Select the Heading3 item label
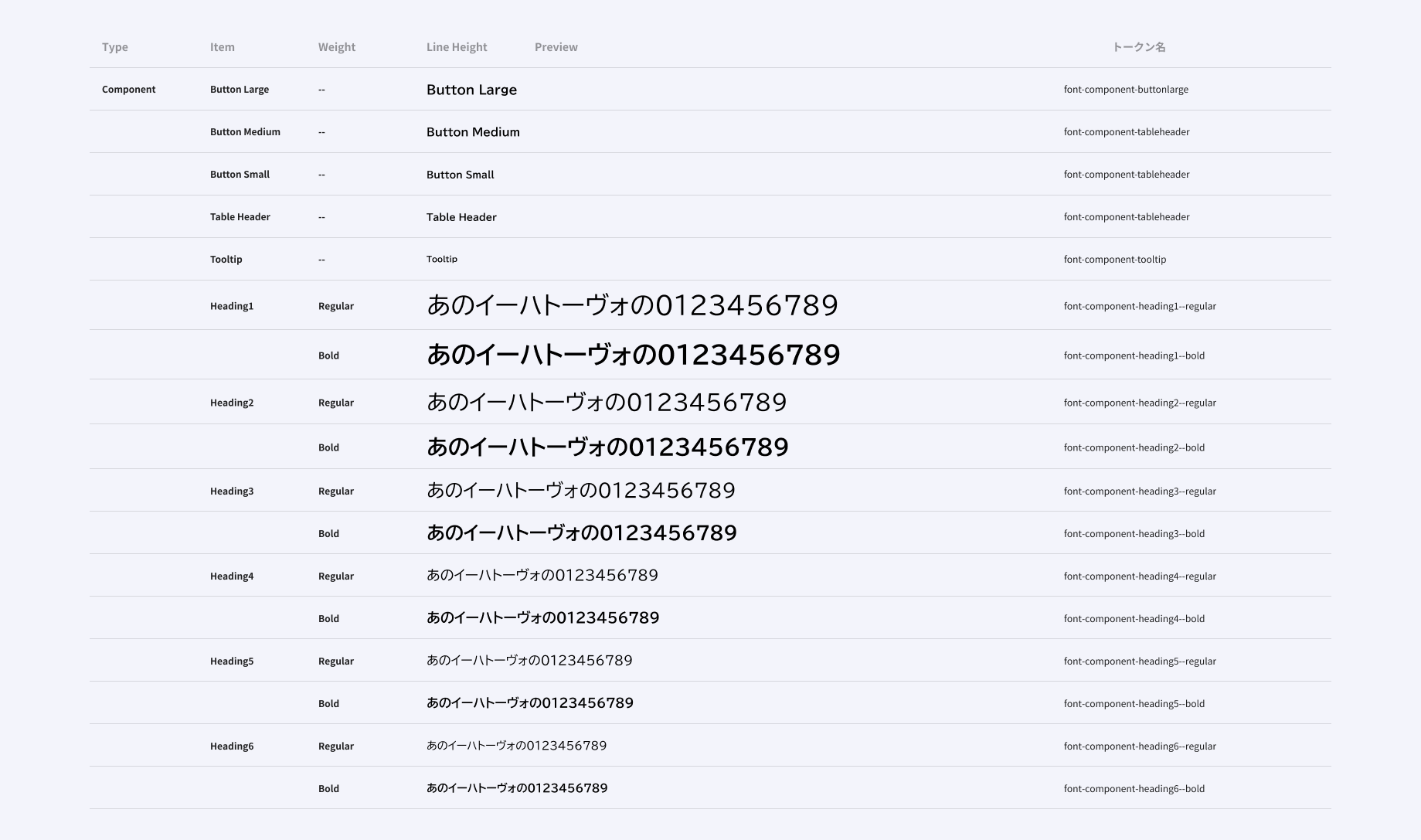Screen dimensions: 1421x840 click(x=232, y=491)
